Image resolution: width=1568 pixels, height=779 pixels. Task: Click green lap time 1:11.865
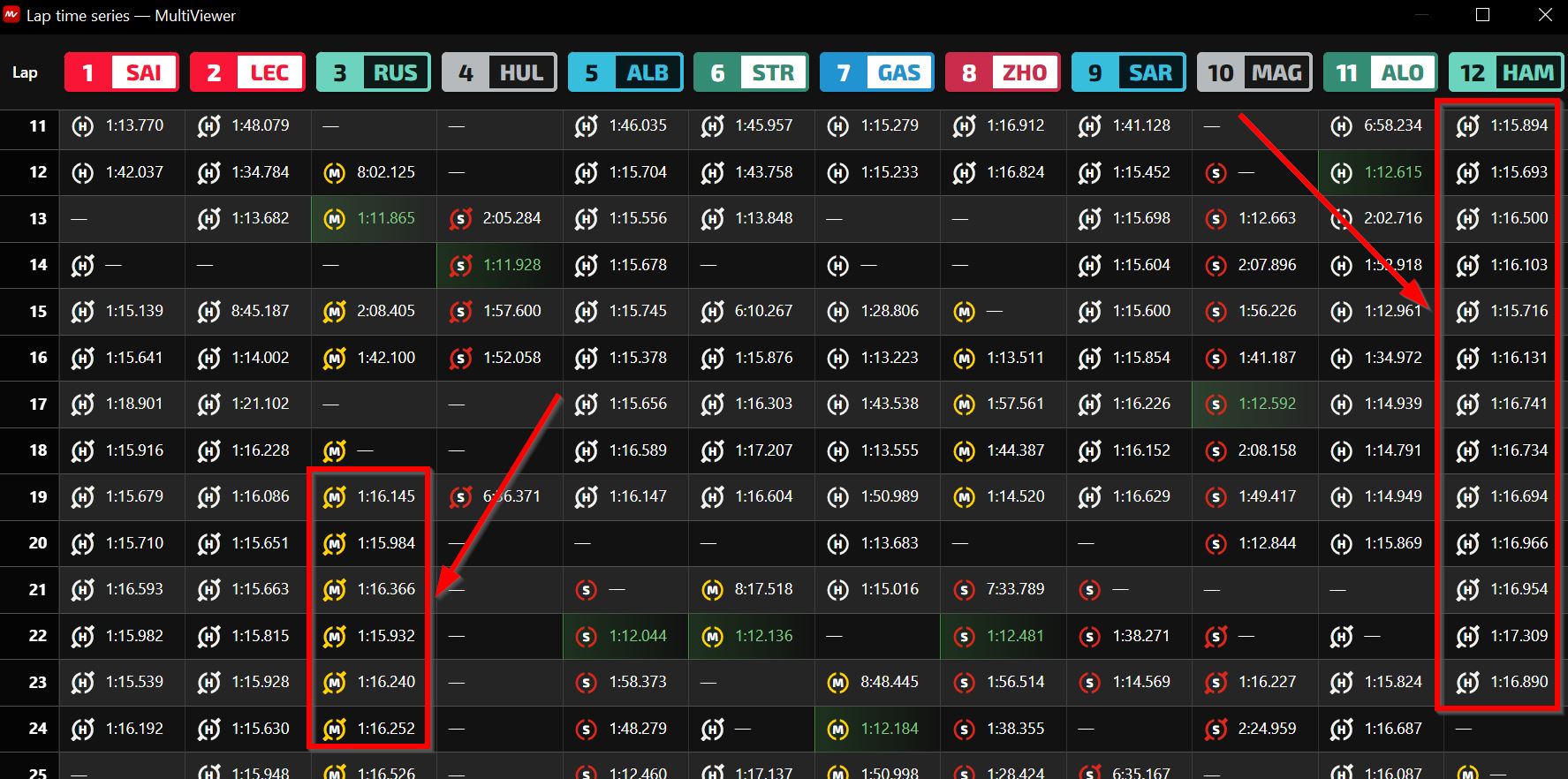click(x=386, y=218)
